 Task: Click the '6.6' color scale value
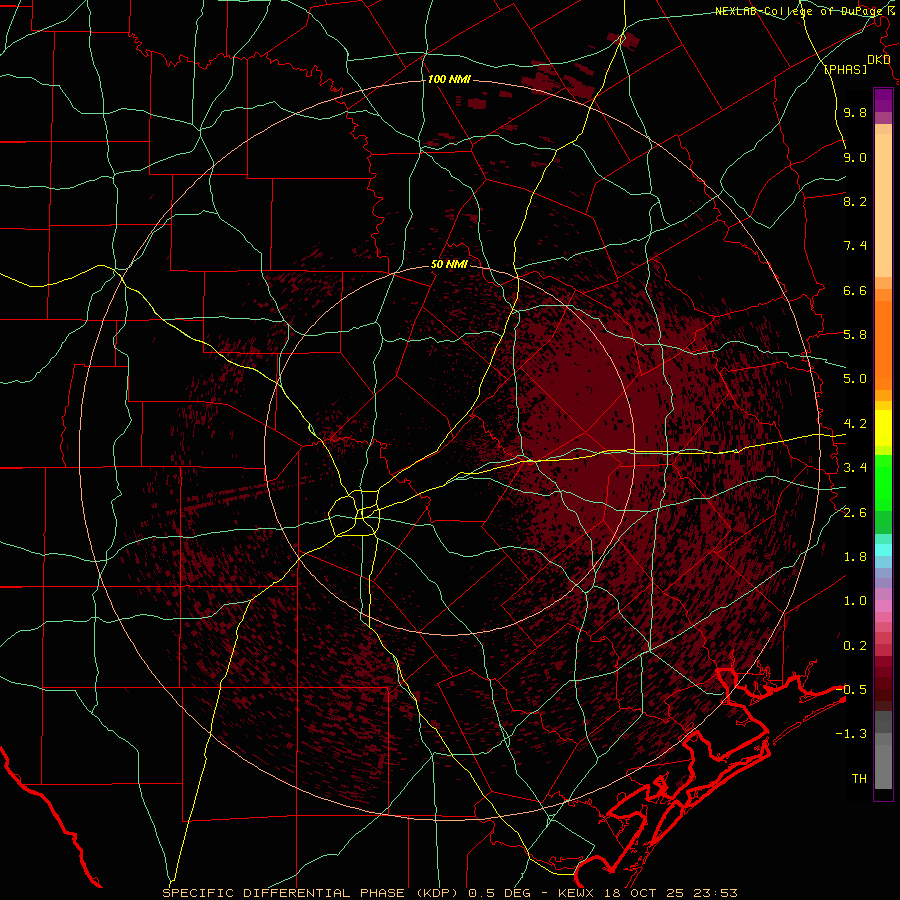coord(855,290)
